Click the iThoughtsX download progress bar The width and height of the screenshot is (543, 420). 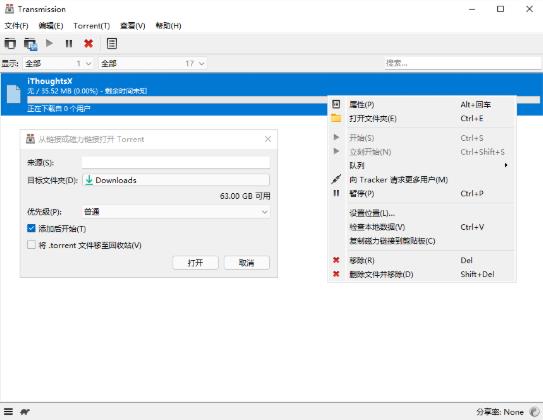[283, 100]
